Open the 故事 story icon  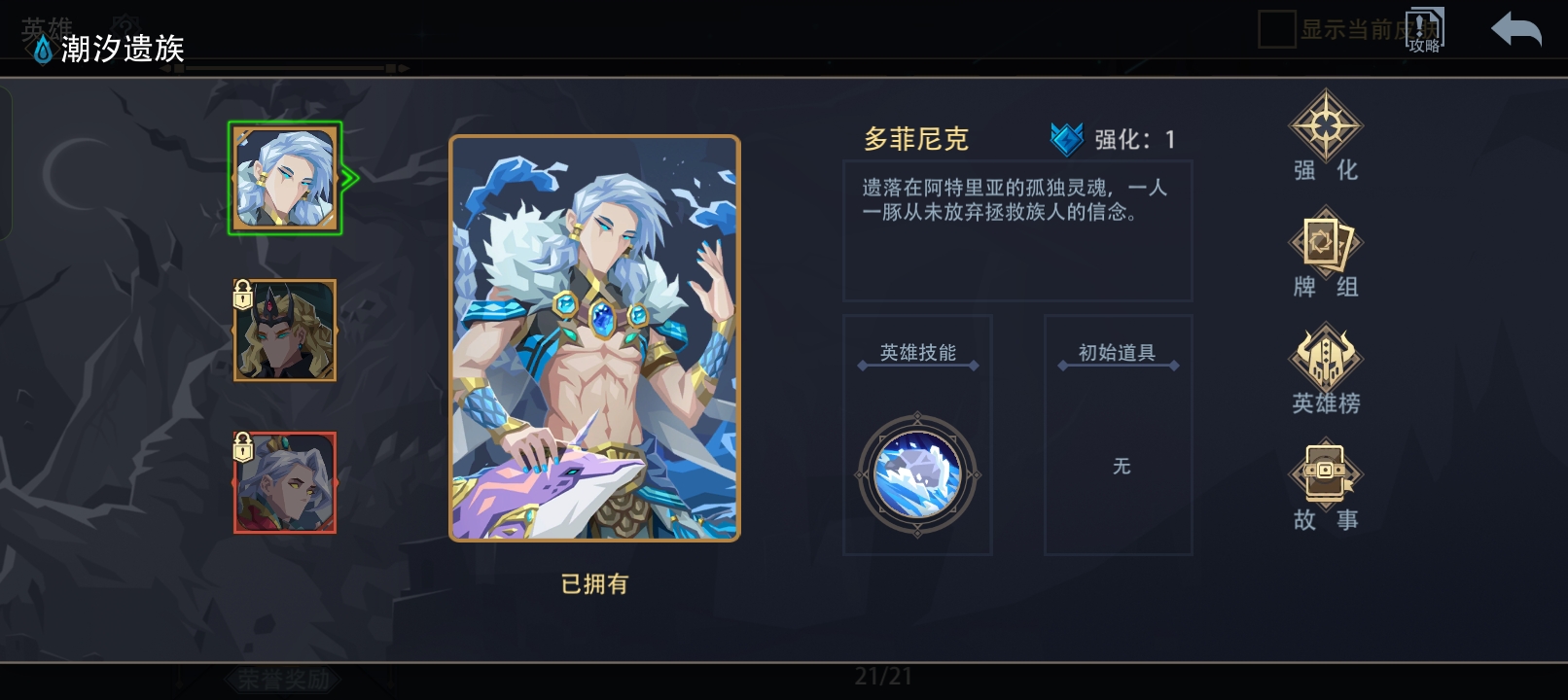pyautogui.click(x=1325, y=473)
